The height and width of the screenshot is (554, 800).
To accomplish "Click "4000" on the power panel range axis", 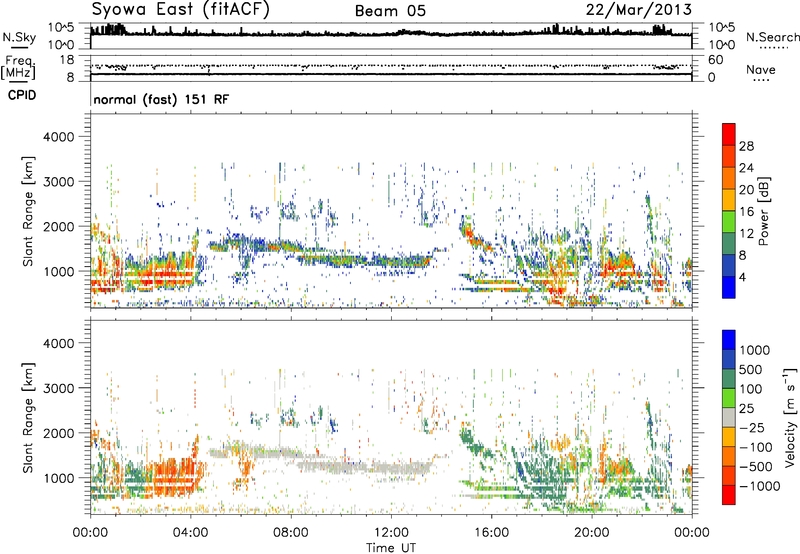I will pos(59,137).
